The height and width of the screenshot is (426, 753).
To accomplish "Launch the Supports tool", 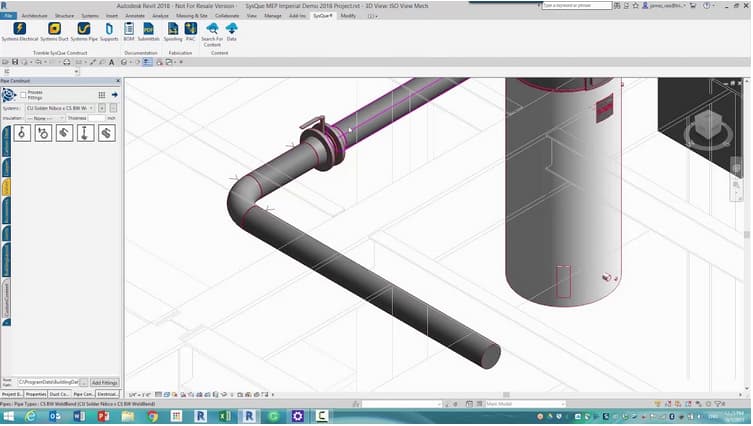I will [x=109, y=32].
